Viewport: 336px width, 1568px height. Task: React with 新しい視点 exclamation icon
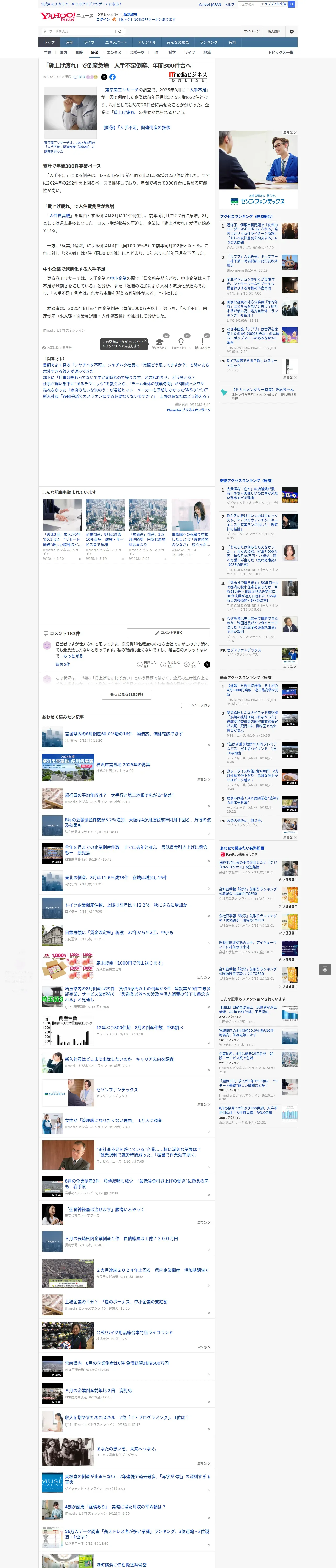click(x=203, y=342)
